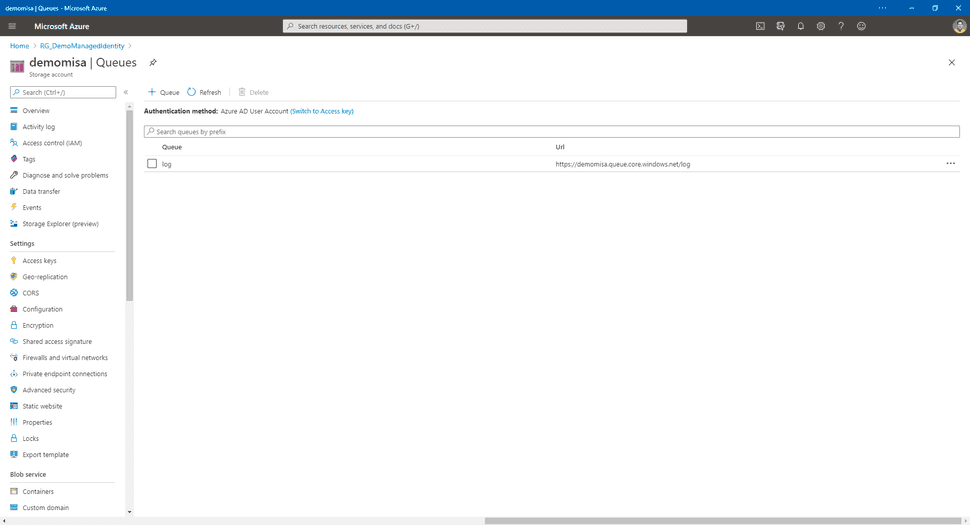Open the notifications bell
Image resolution: width=970 pixels, height=525 pixels.
tap(800, 26)
